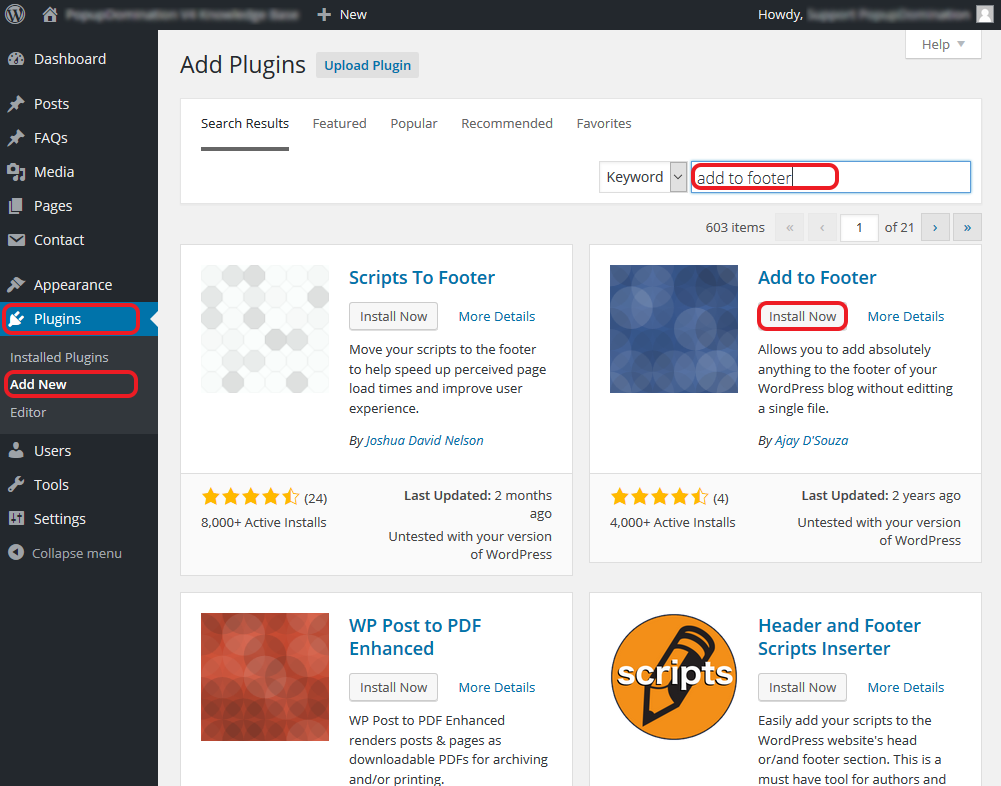
Task: Switch to the Featured tab
Action: [x=340, y=123]
